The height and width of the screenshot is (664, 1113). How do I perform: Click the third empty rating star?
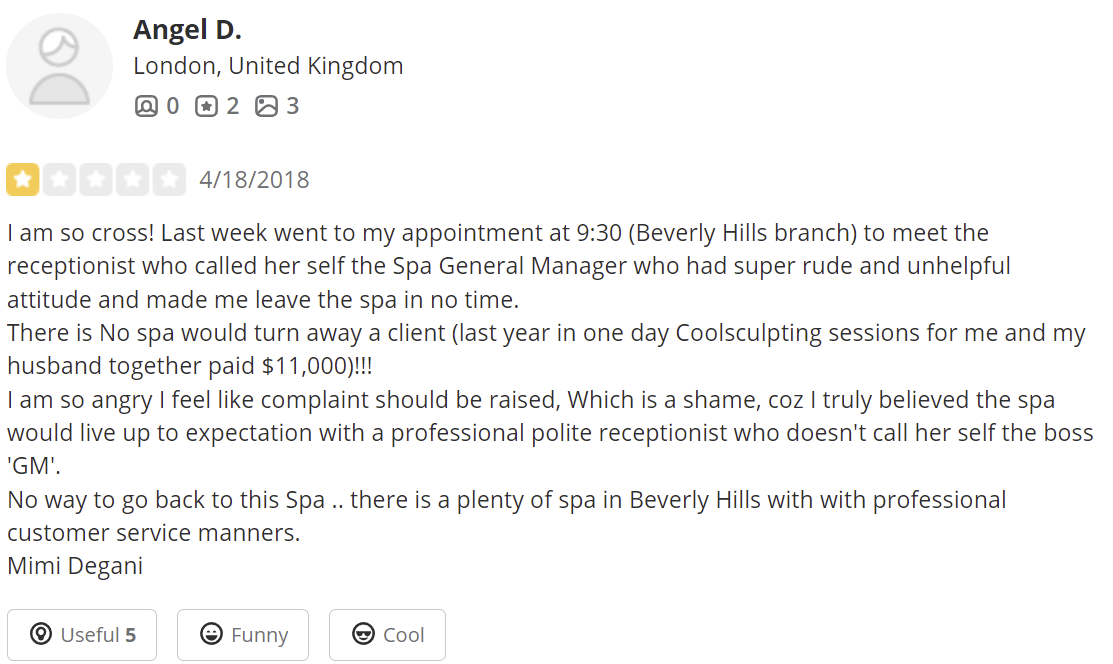tap(96, 180)
